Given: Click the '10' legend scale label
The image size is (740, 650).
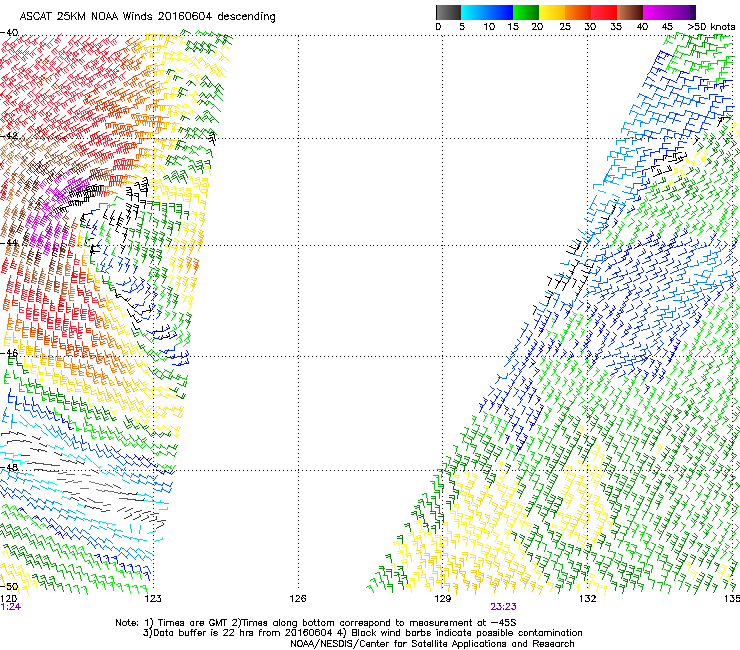Looking at the screenshot, I should [x=489, y=27].
